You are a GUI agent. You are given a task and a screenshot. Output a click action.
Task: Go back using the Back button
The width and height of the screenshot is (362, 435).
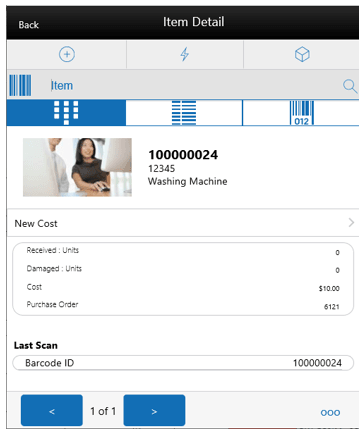(28, 25)
